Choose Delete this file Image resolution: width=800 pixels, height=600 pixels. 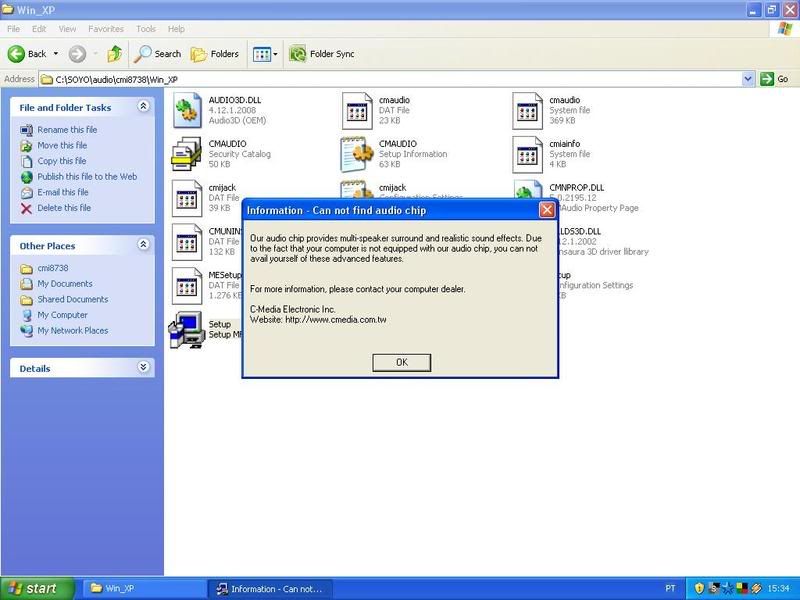(64, 208)
